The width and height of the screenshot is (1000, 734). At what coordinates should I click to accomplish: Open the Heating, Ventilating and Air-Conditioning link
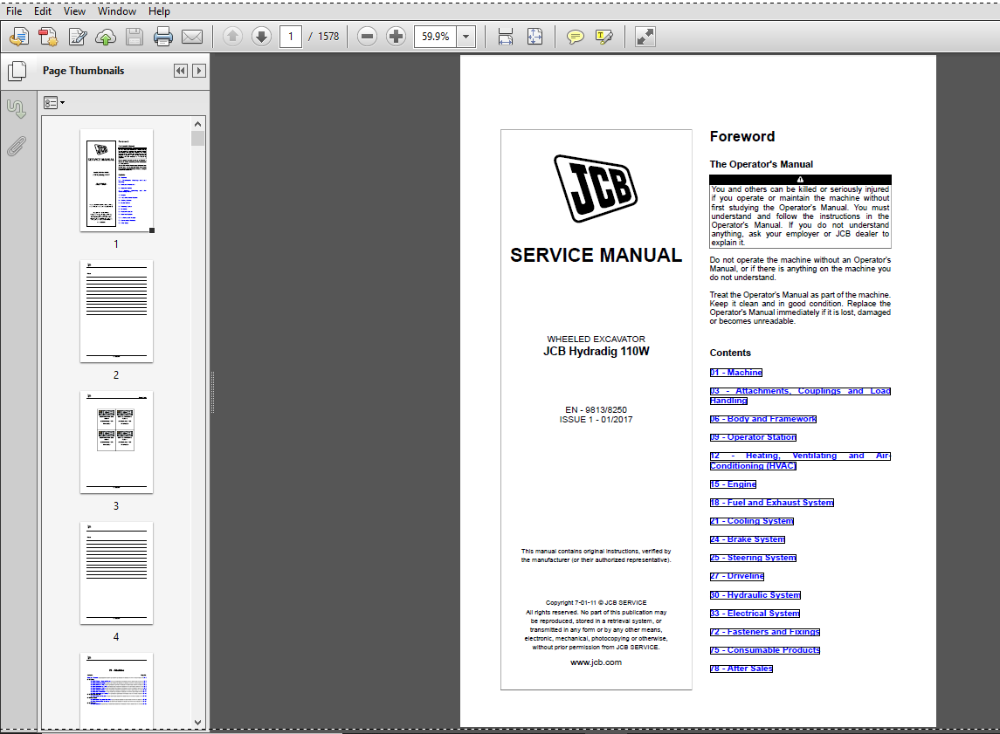point(800,460)
